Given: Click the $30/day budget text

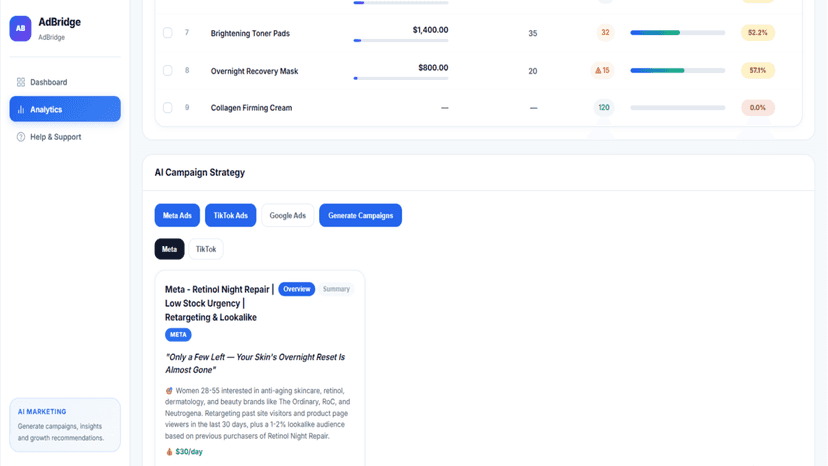Looking at the screenshot, I should pyautogui.click(x=189, y=452).
